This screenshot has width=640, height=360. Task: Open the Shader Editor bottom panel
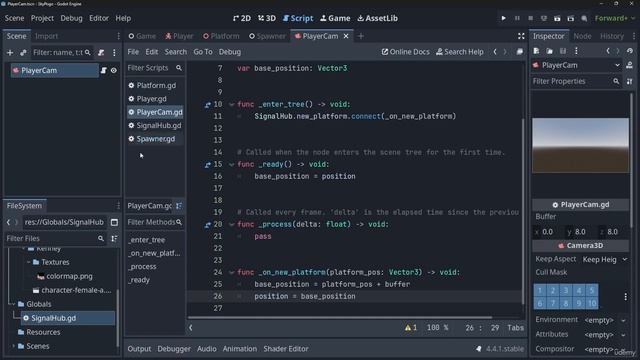(286, 349)
